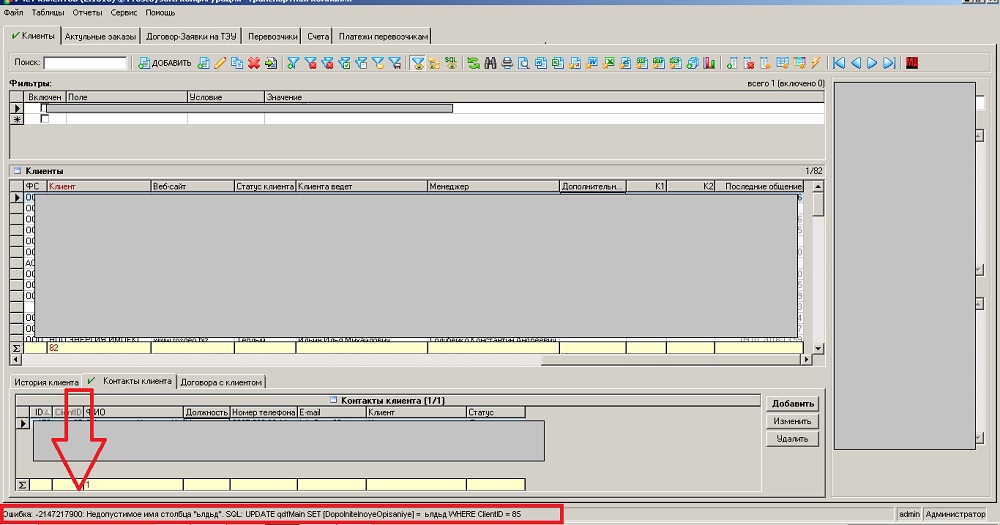The width and height of the screenshot is (1000, 525).
Task: Delete record using the red X icon
Action: (x=254, y=63)
